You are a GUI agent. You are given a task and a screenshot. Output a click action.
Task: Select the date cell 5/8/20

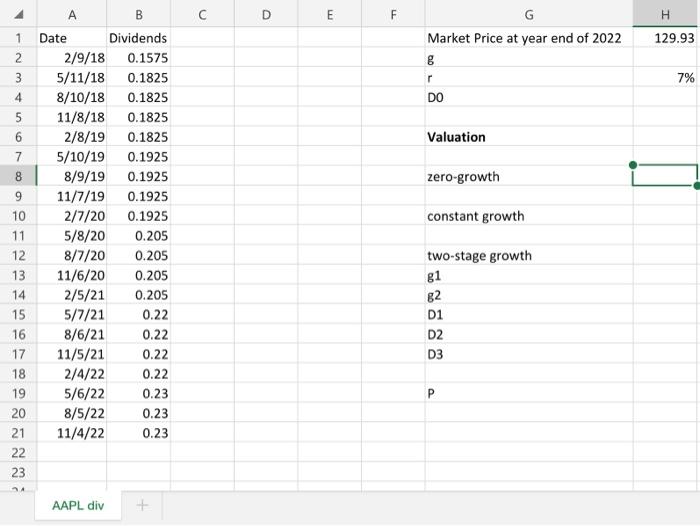[72, 236]
